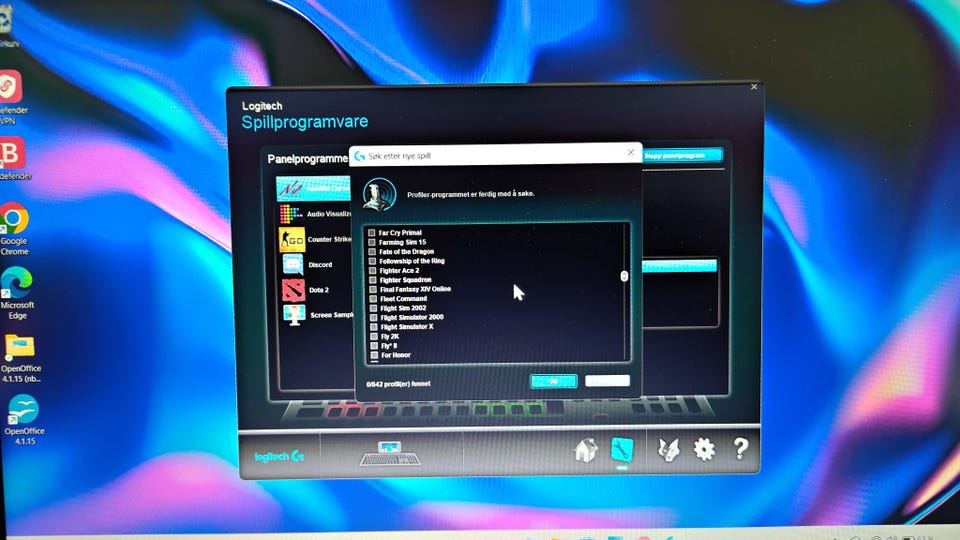Tick the Fighter Squadron checkbox
Viewport: 960px width, 540px height.
(x=372, y=280)
